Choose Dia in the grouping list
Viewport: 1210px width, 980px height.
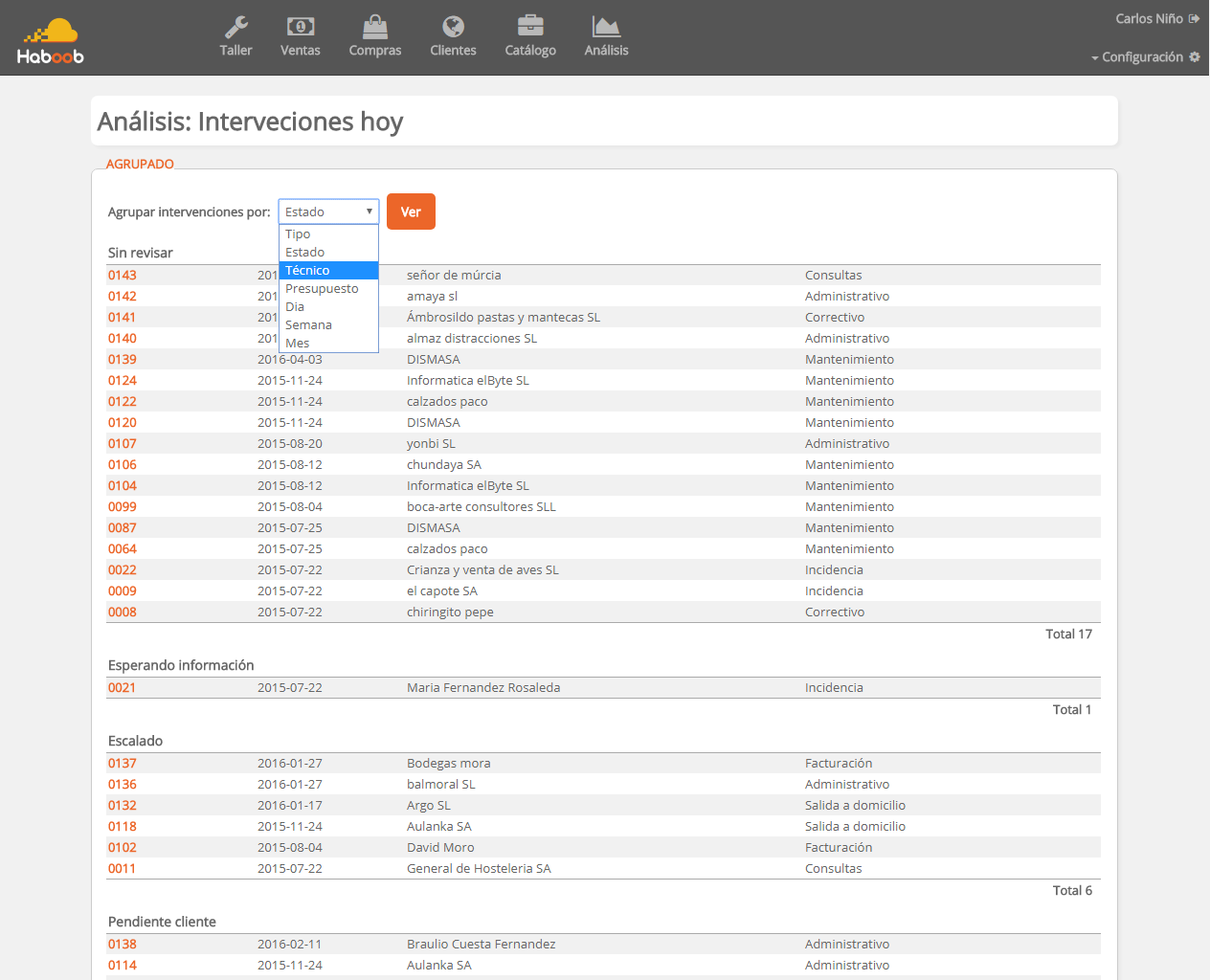tap(328, 307)
